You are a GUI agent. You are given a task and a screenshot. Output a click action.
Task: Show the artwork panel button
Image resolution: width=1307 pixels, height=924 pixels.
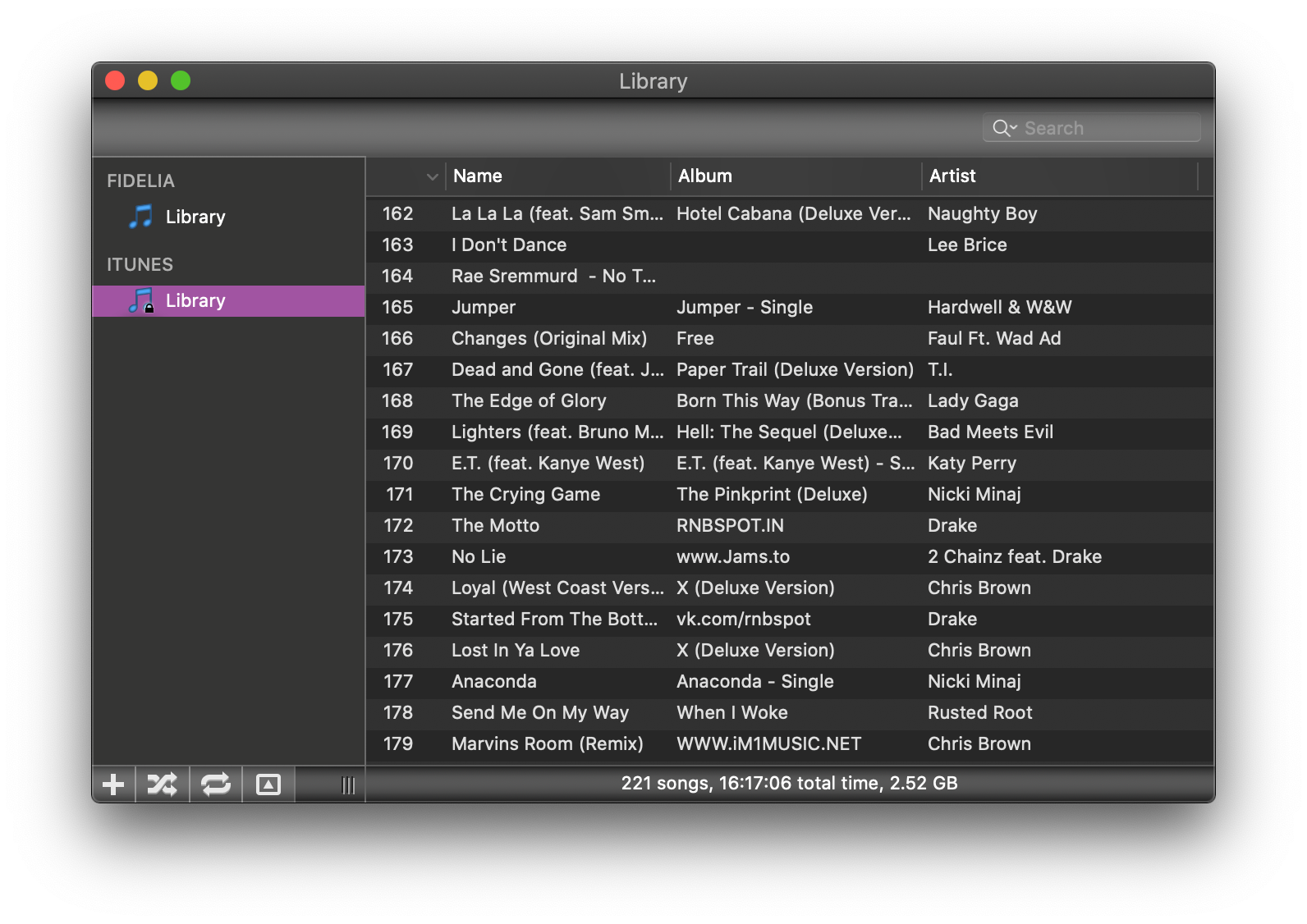(x=268, y=784)
